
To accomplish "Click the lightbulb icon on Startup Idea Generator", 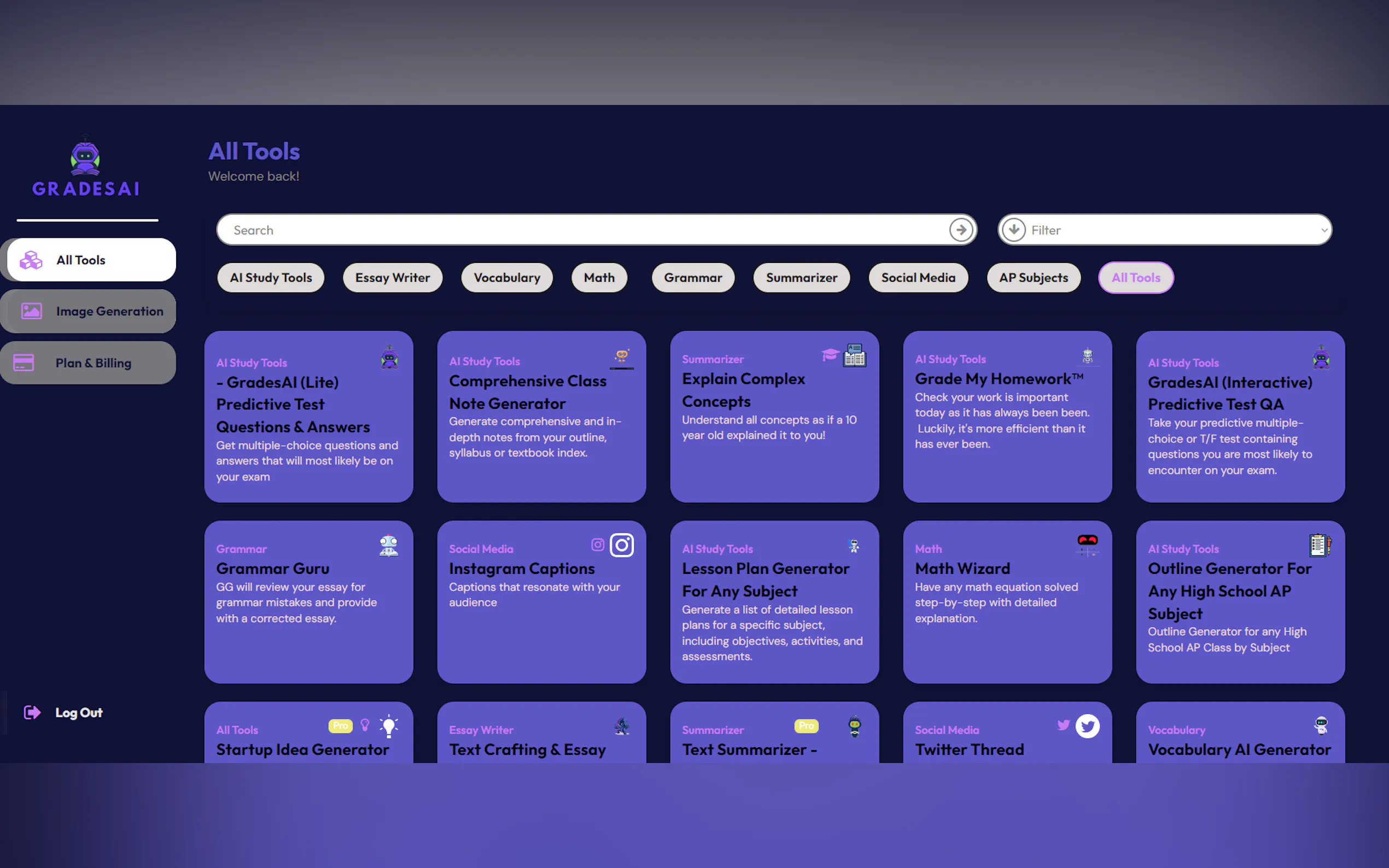I will coord(389,726).
